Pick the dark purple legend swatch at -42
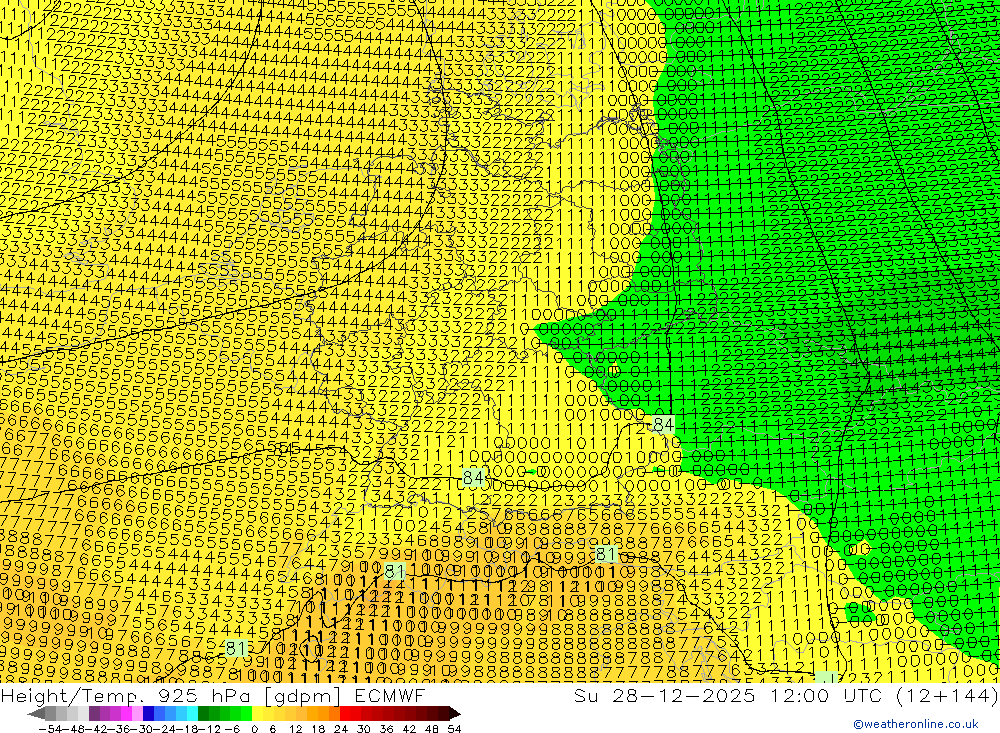1000x733 pixels. [94, 713]
